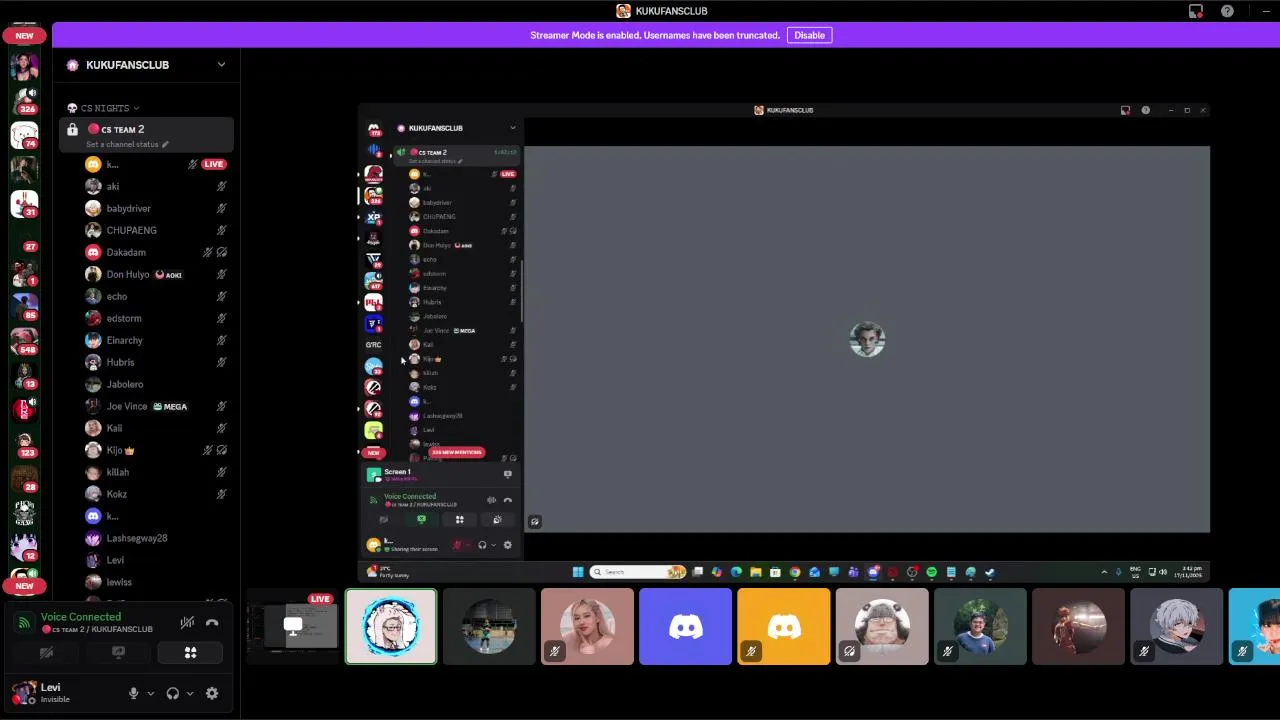
Task: Select user Kokz in the voice list
Action: (157, 494)
